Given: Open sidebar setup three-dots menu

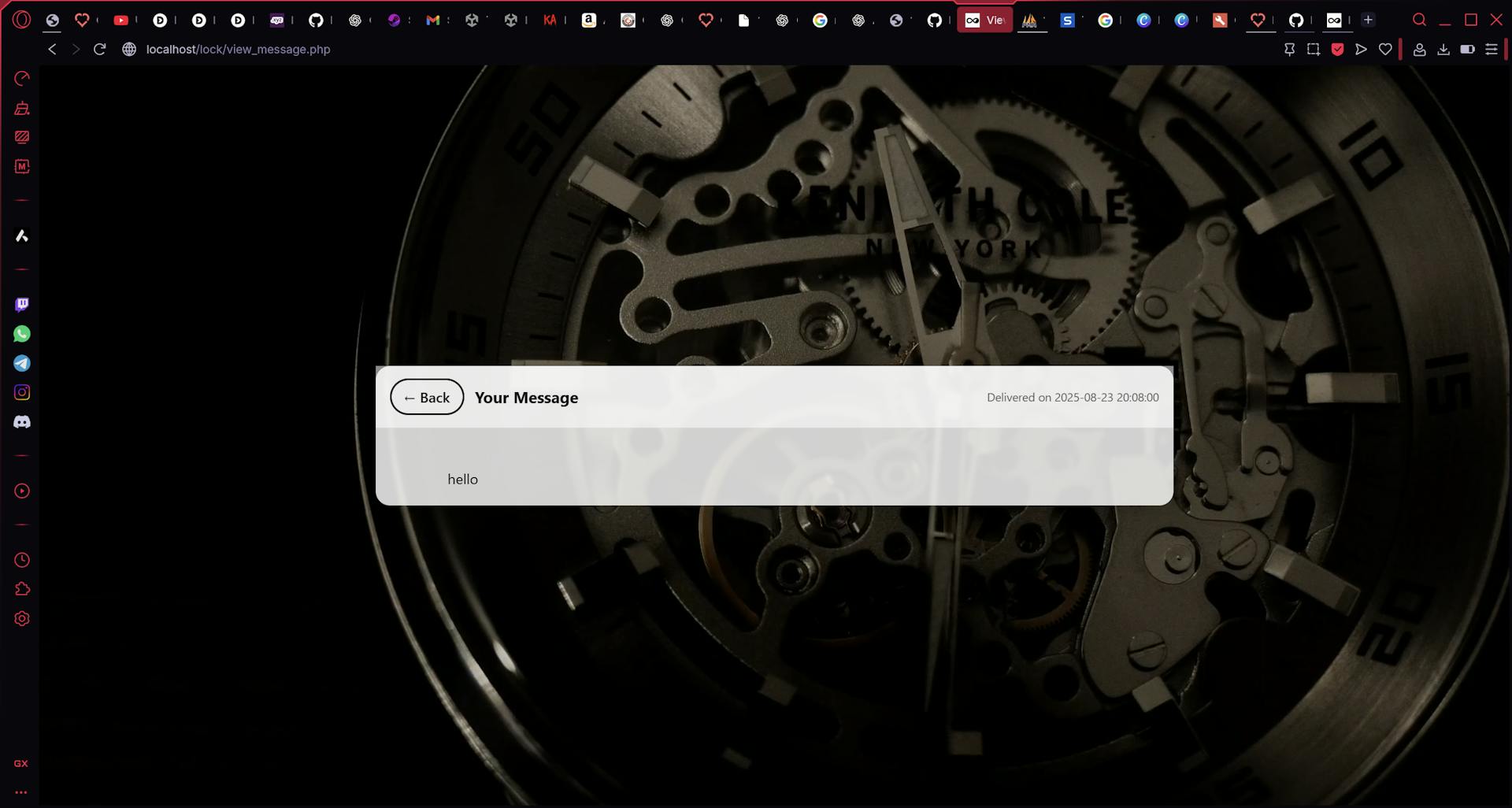Looking at the screenshot, I should click(x=21, y=792).
